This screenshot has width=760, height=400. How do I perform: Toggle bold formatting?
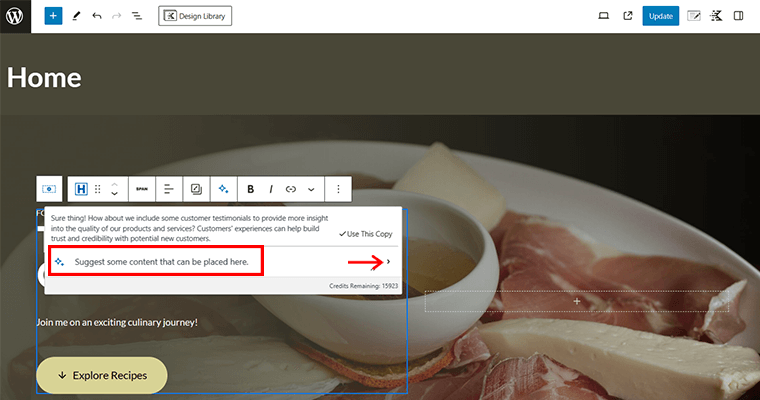tap(251, 189)
